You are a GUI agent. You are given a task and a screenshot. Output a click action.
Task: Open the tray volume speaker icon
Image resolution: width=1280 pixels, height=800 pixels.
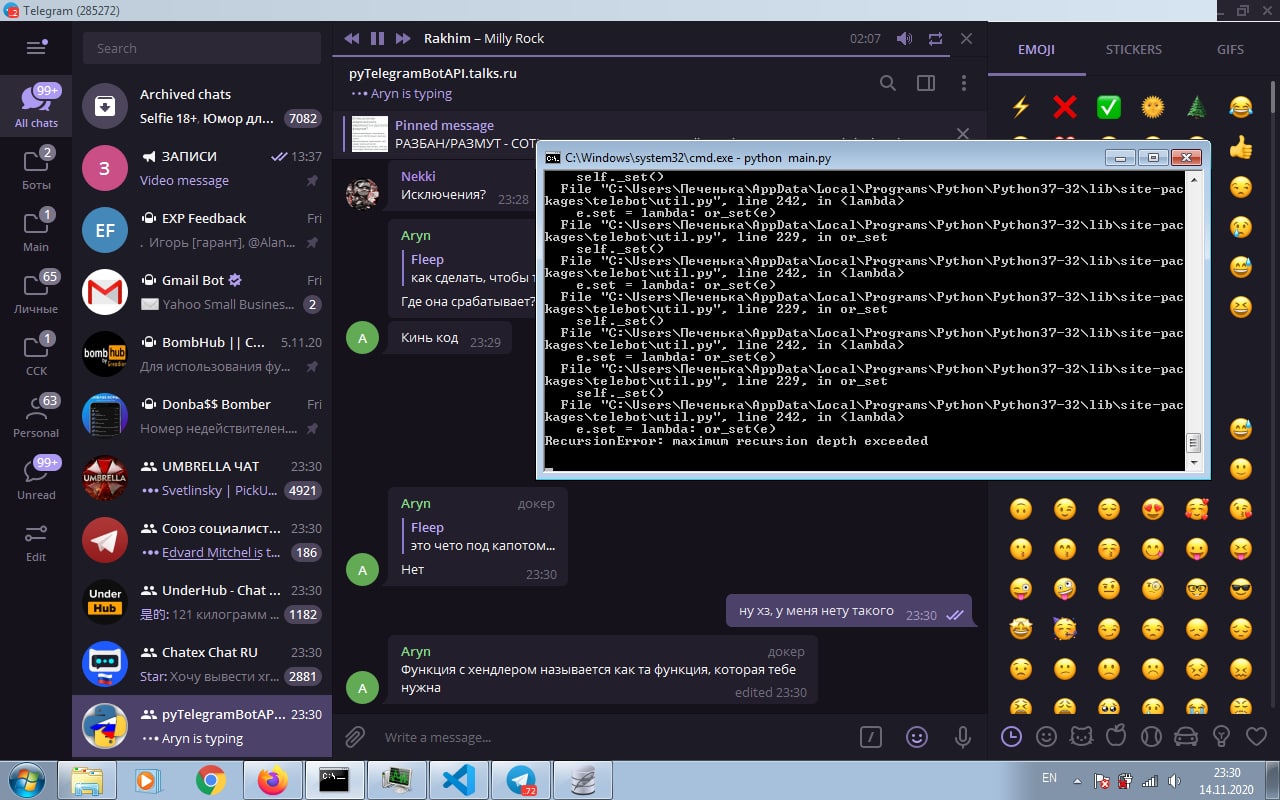pyautogui.click(x=1173, y=780)
